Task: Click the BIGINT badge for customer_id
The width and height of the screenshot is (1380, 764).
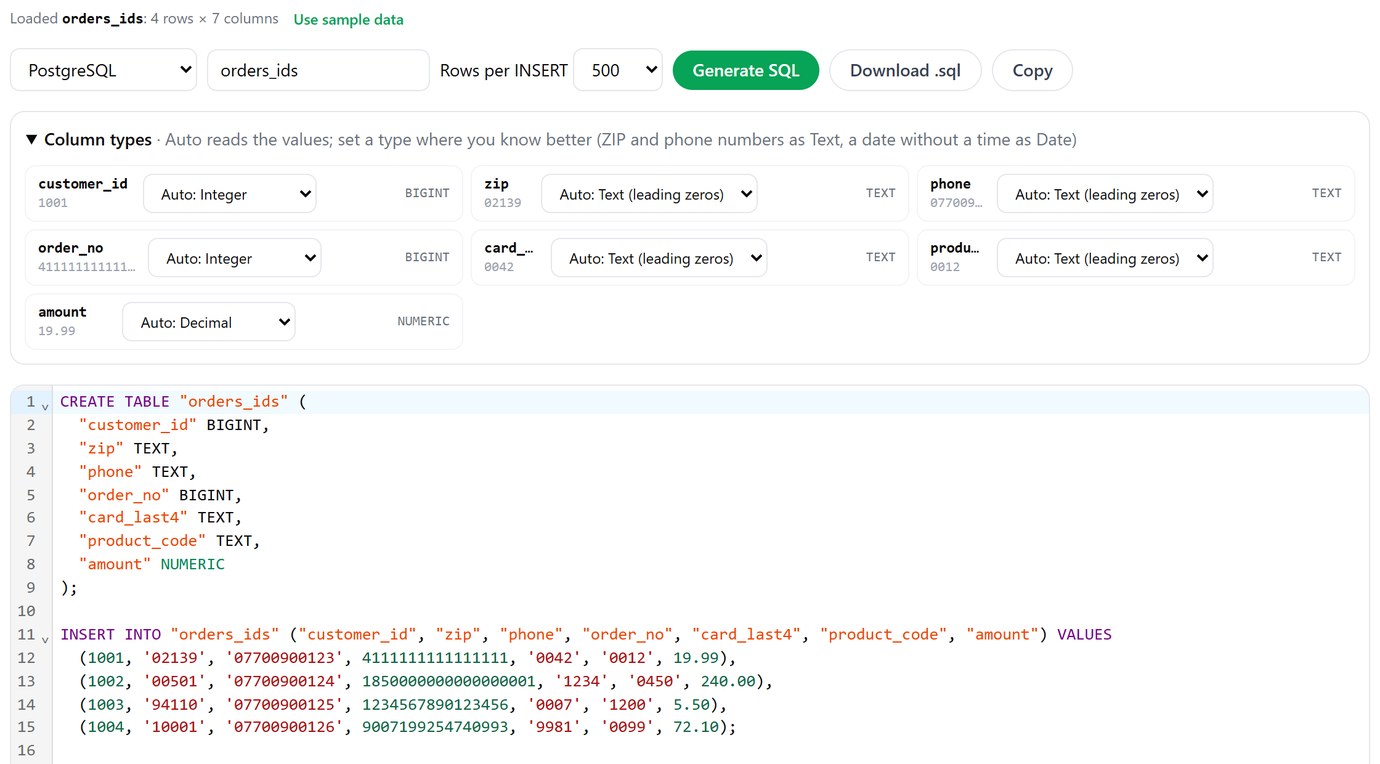Action: click(x=427, y=193)
